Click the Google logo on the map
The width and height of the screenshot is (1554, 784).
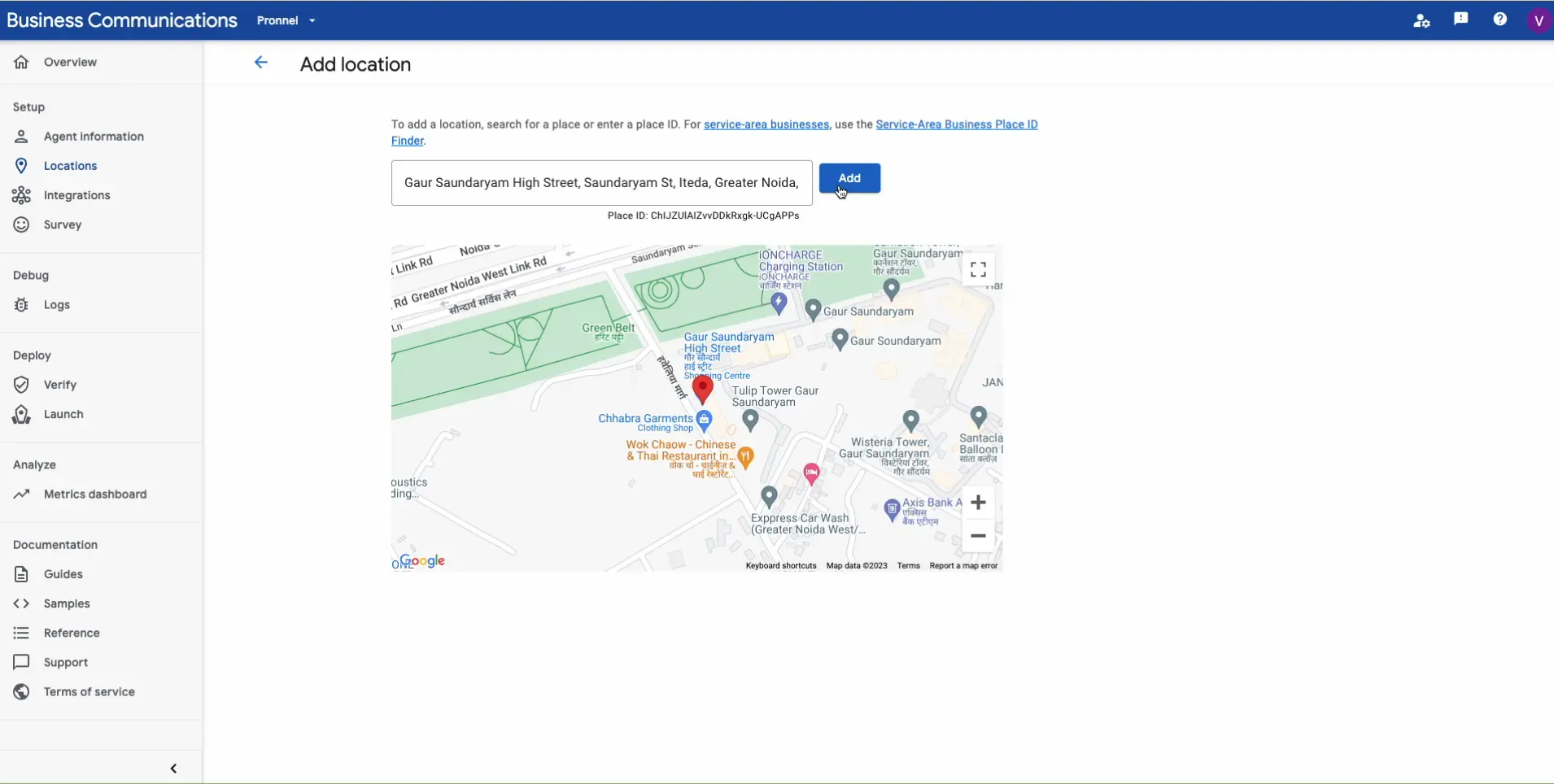(x=423, y=560)
